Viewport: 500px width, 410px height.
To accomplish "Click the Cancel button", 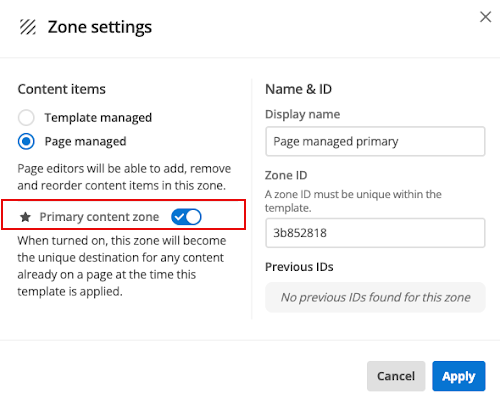I will tap(396, 376).
